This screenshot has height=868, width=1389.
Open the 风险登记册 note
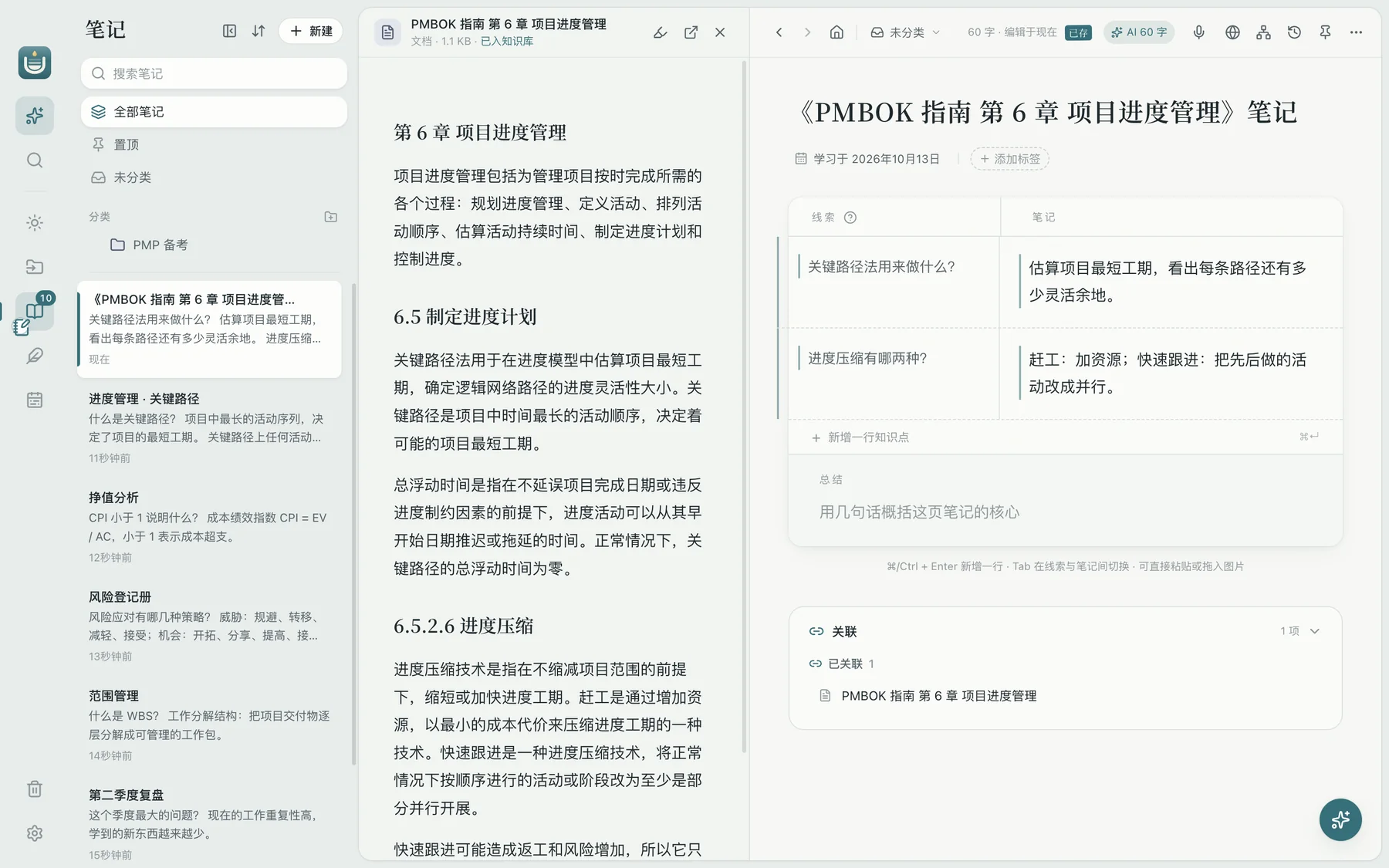pos(209,626)
